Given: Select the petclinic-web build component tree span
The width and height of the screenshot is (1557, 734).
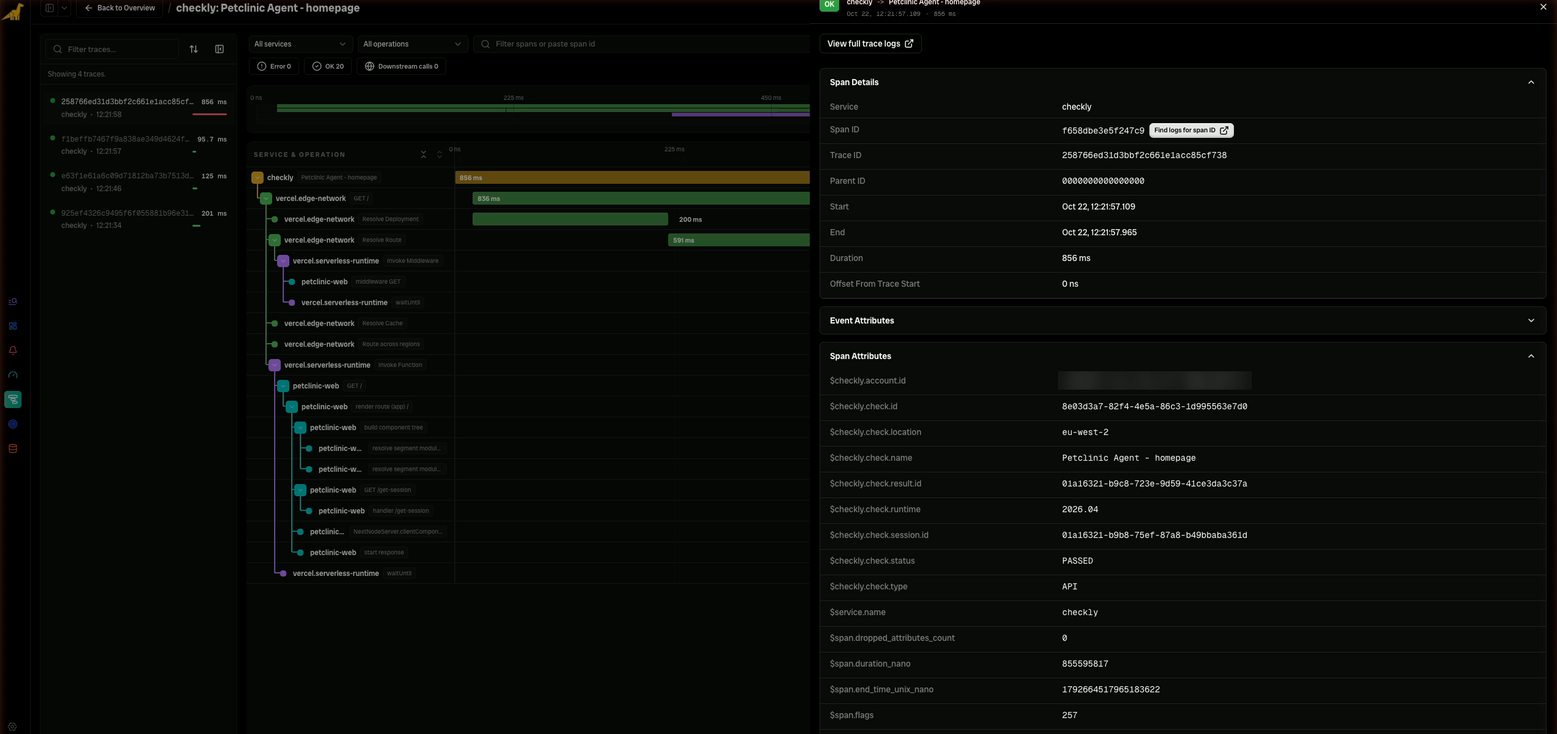Looking at the screenshot, I should (x=350, y=427).
